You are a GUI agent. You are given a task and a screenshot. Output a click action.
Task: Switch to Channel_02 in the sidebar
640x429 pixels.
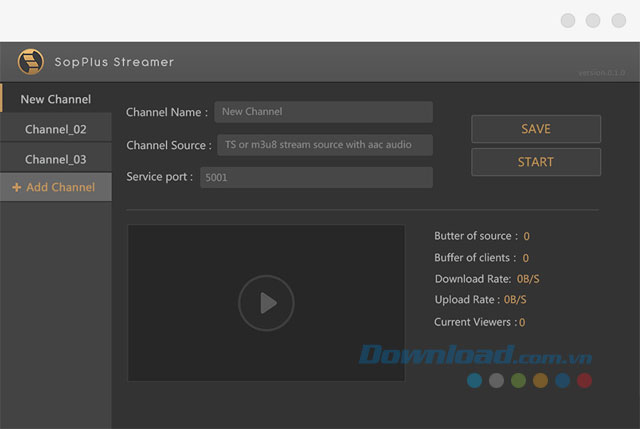[x=56, y=129]
